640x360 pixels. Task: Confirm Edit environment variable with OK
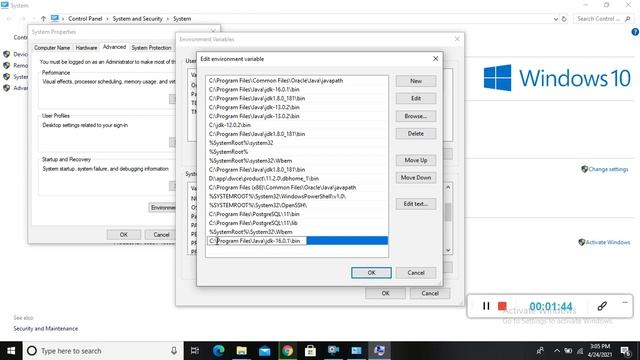(371, 273)
